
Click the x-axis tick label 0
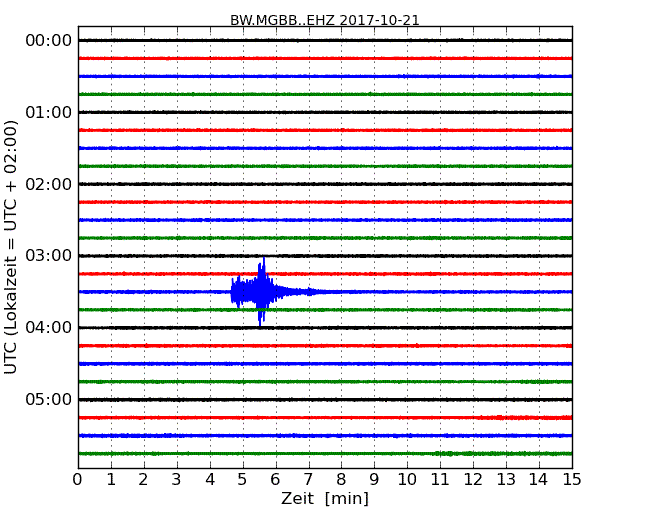[x=78, y=480]
